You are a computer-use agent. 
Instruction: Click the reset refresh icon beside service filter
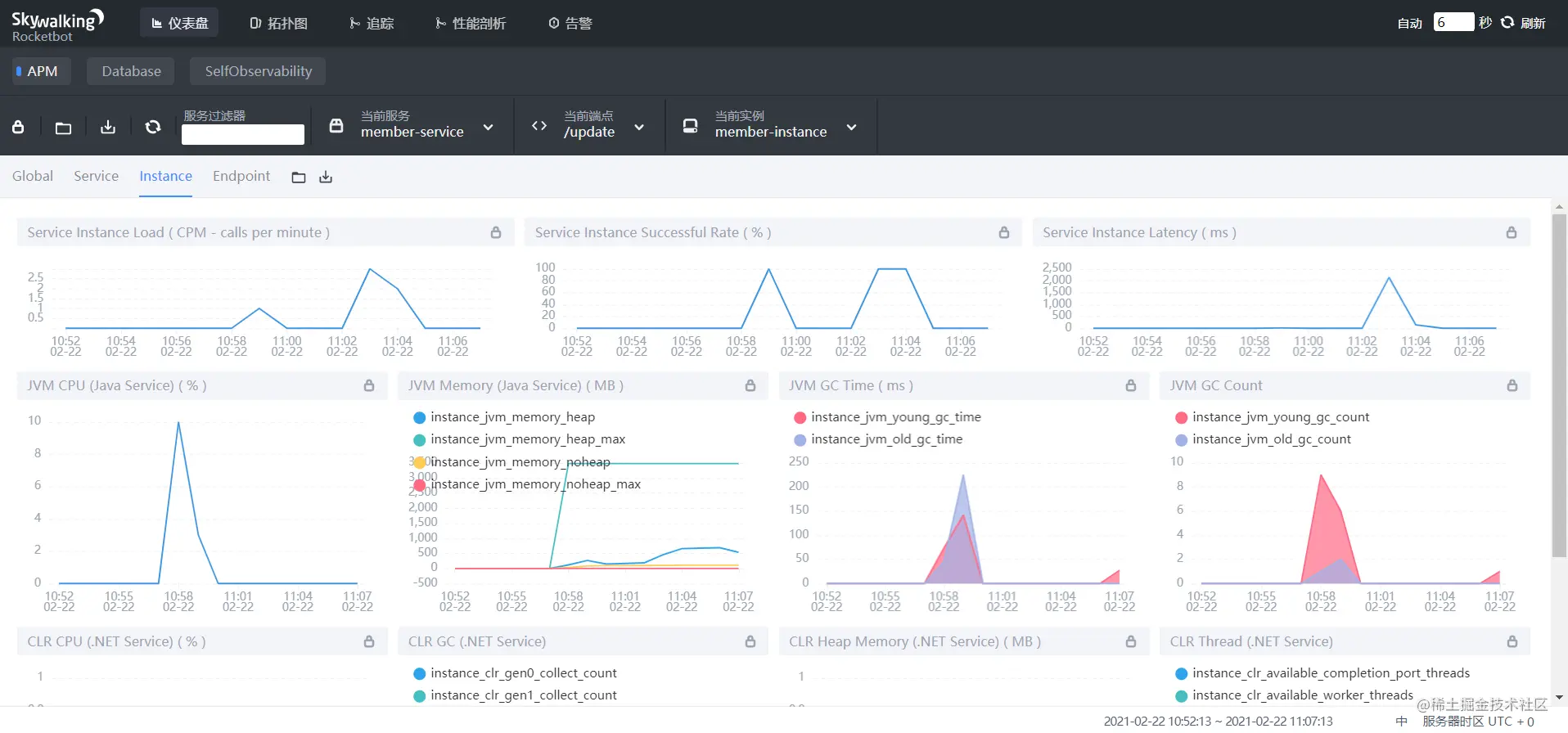click(153, 127)
